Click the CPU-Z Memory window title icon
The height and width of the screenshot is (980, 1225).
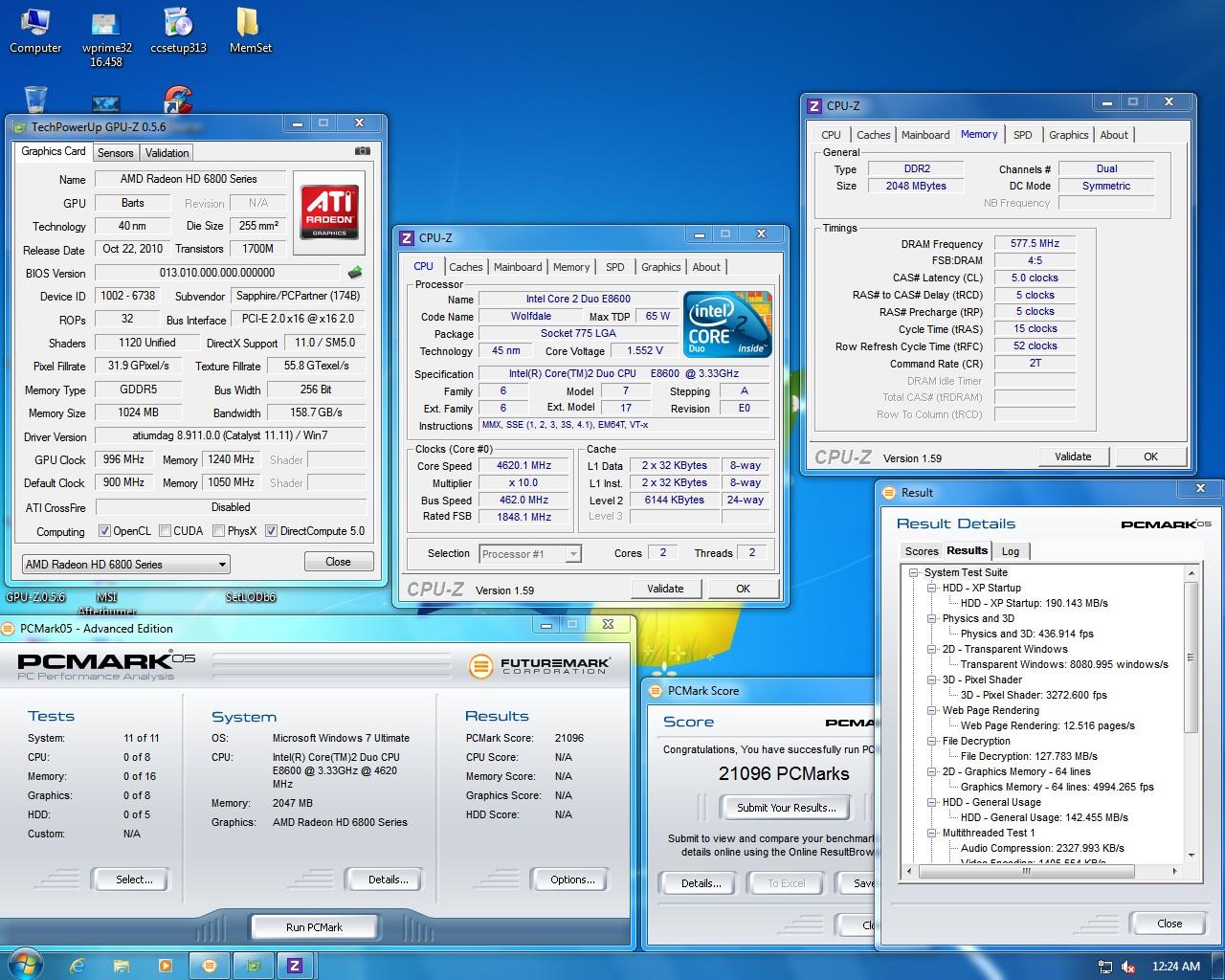coord(814,106)
